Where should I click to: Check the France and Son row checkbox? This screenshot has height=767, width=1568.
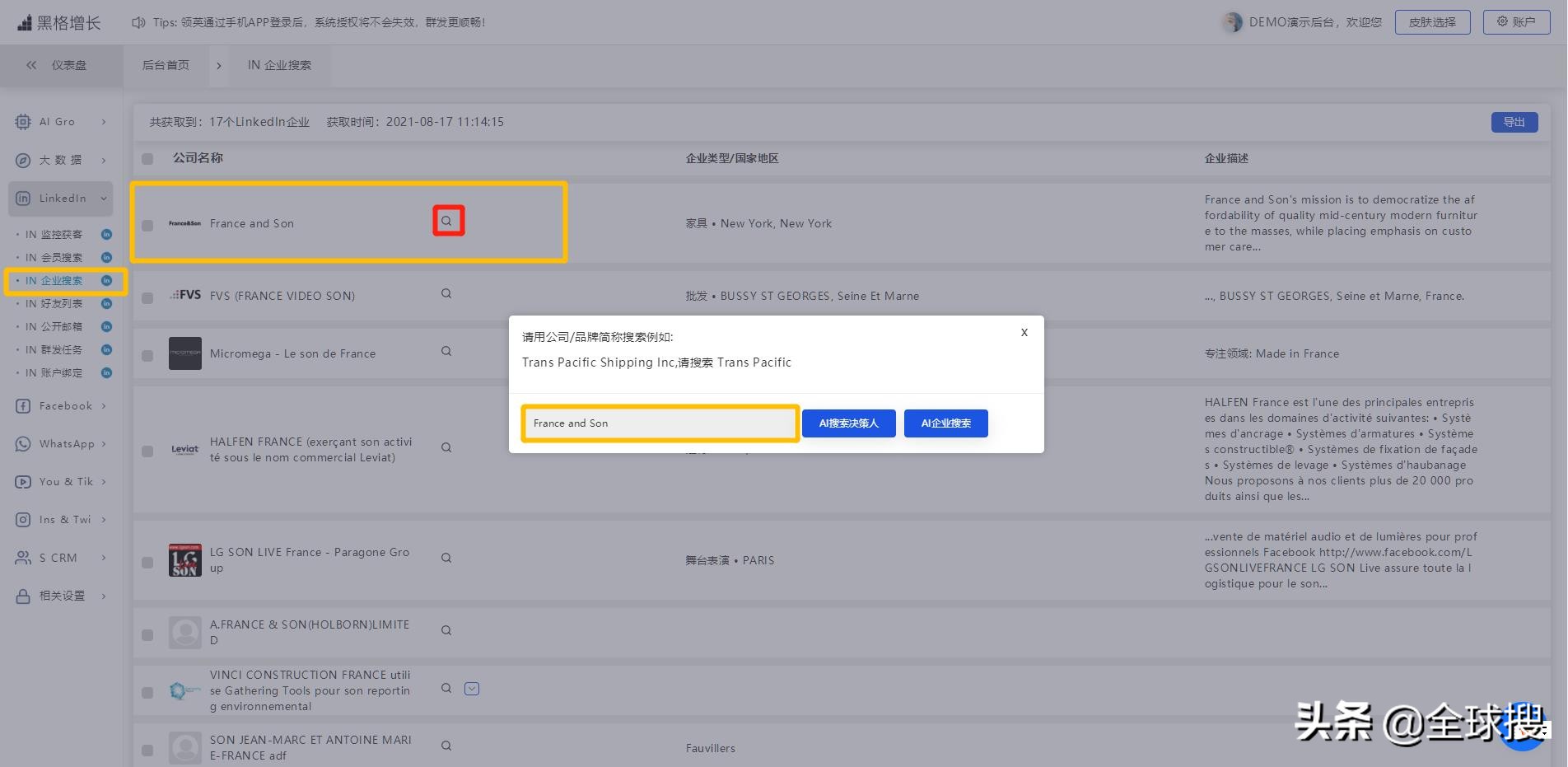147,225
